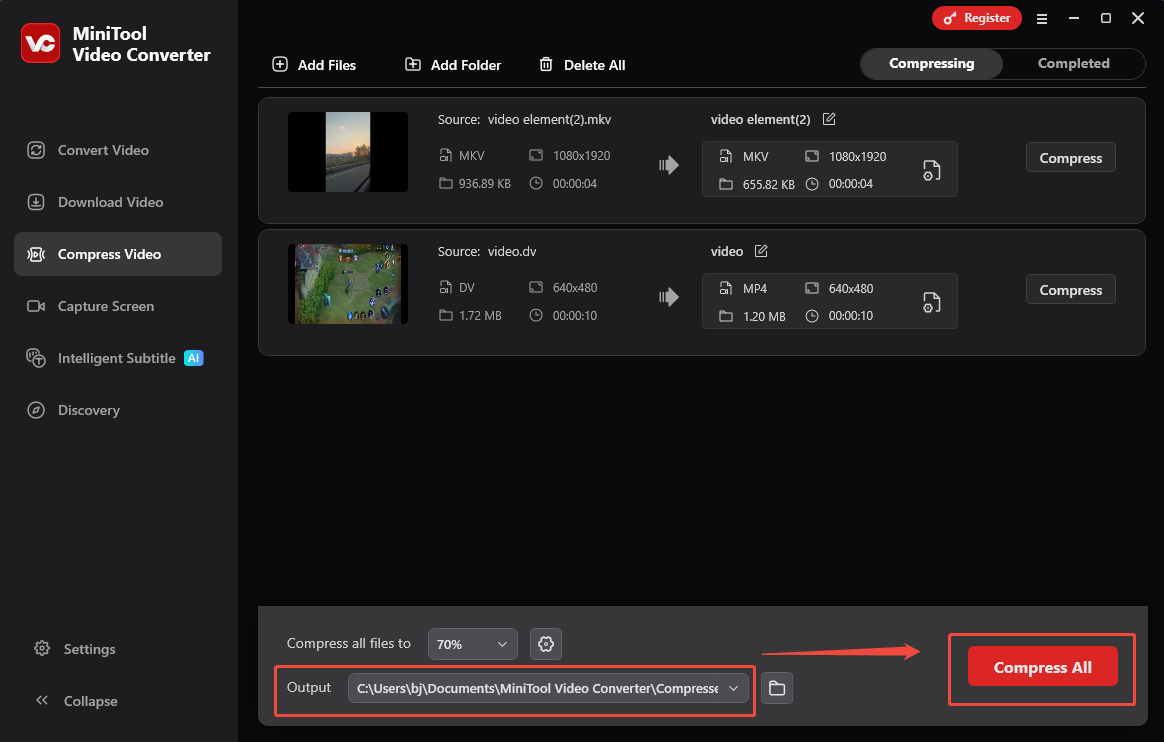This screenshot has width=1164, height=742.
Task: Click Compress button for video.dv
Action: click(1070, 290)
